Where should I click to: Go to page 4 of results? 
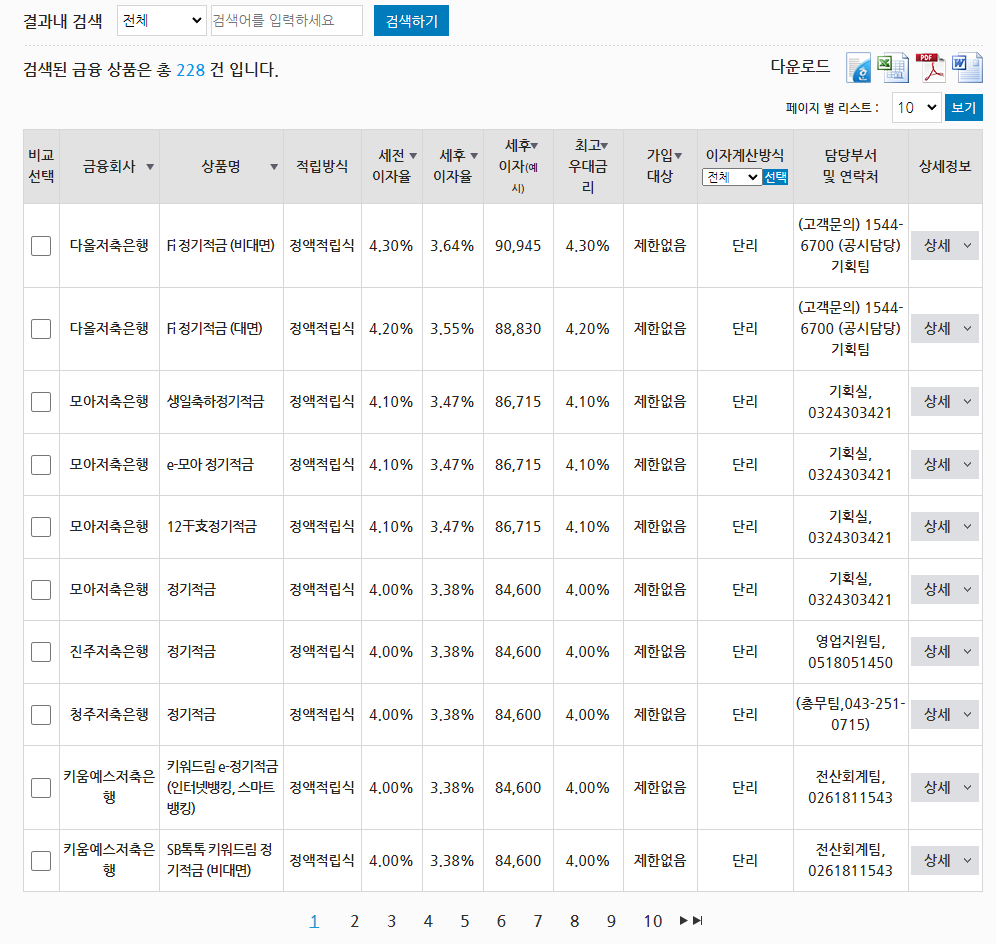point(428,921)
